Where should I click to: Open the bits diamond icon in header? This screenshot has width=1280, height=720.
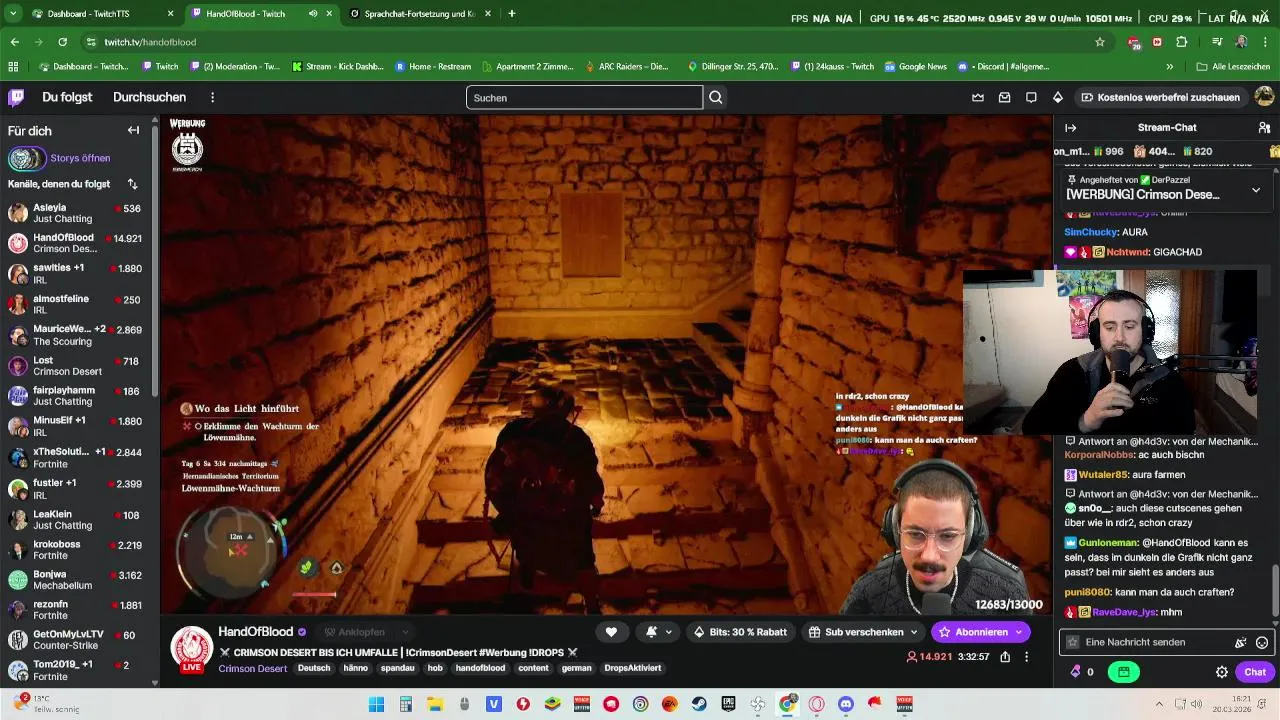[1058, 97]
